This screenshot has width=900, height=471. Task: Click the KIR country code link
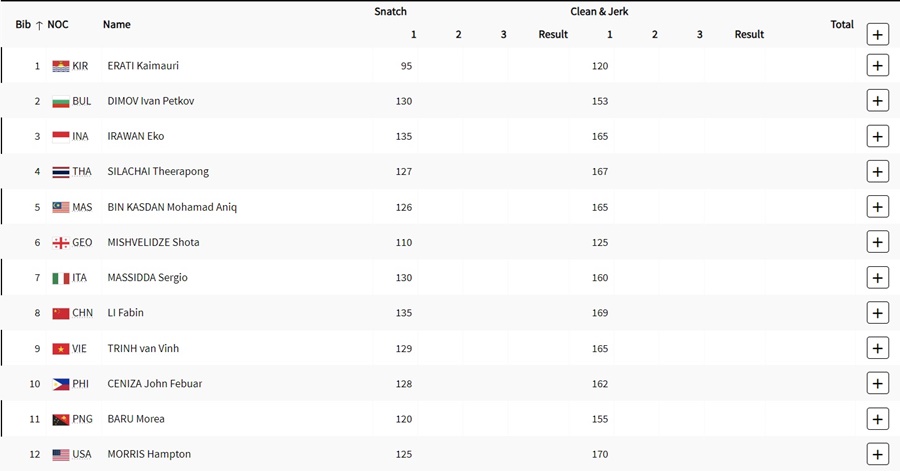(80, 66)
